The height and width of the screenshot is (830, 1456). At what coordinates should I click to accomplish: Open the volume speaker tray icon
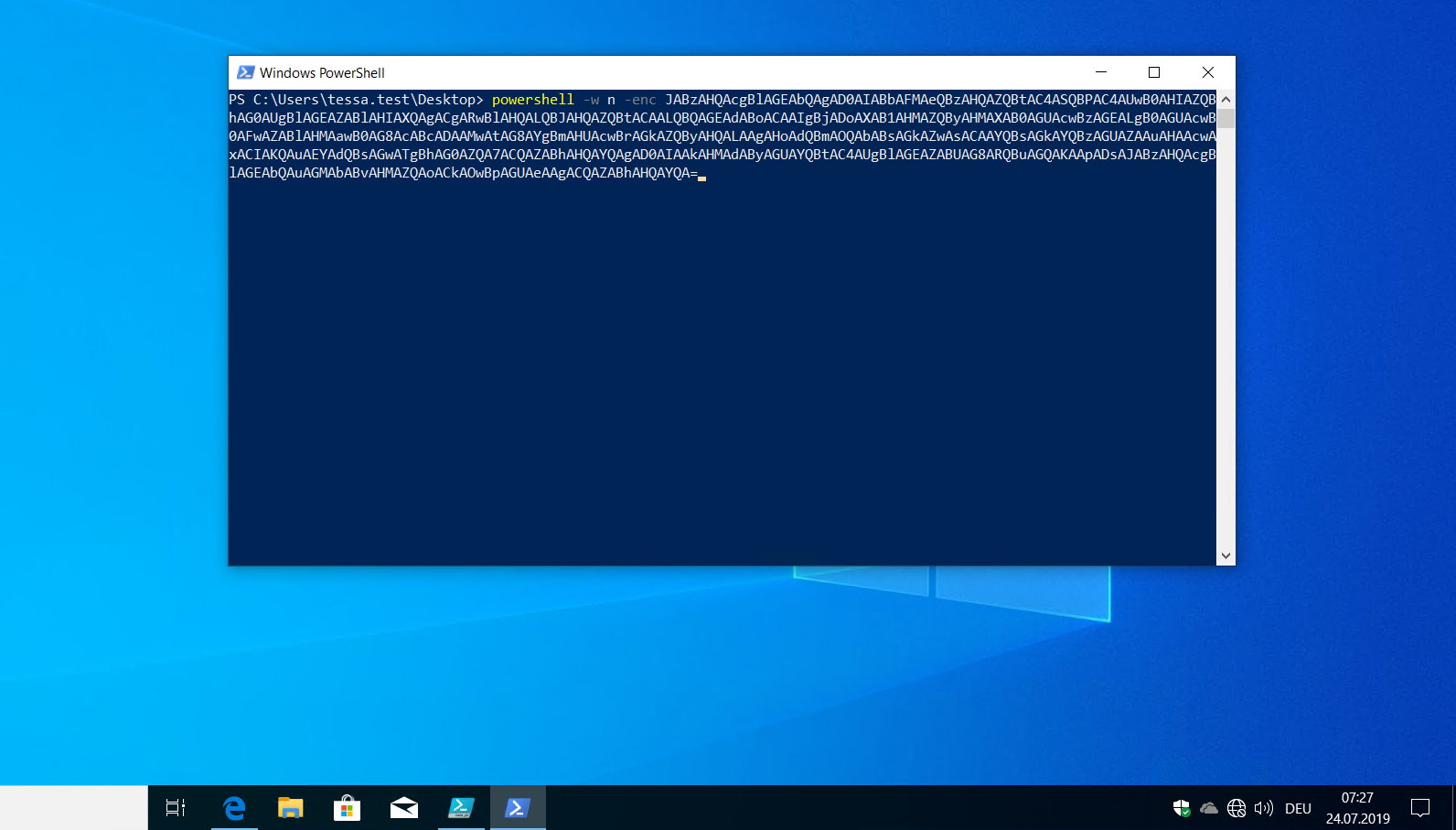click(1264, 808)
